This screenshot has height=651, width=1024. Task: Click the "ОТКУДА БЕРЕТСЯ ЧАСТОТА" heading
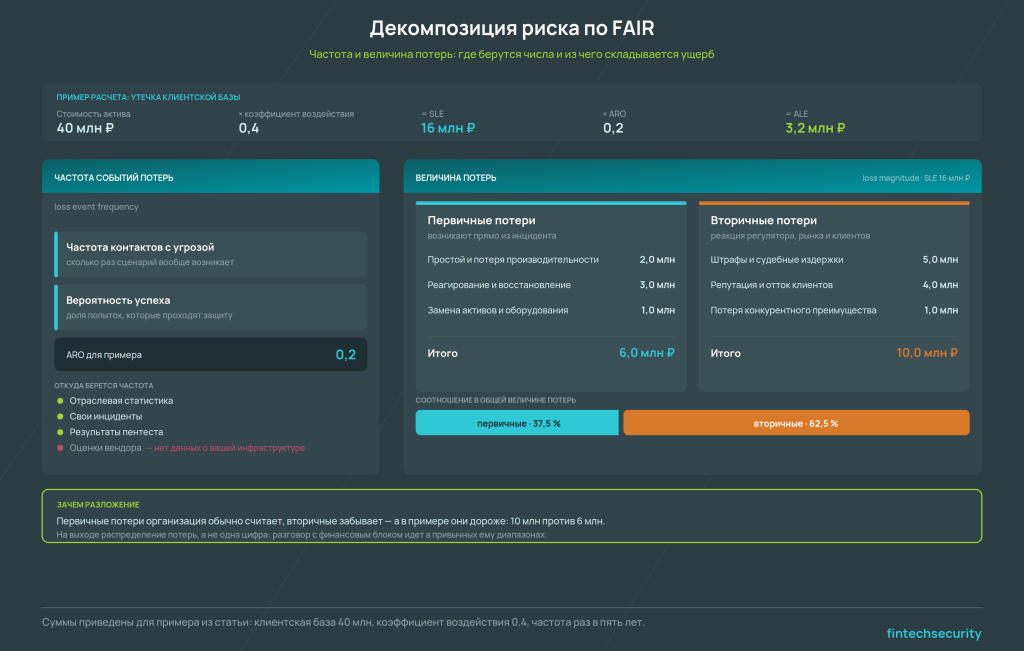coord(104,386)
